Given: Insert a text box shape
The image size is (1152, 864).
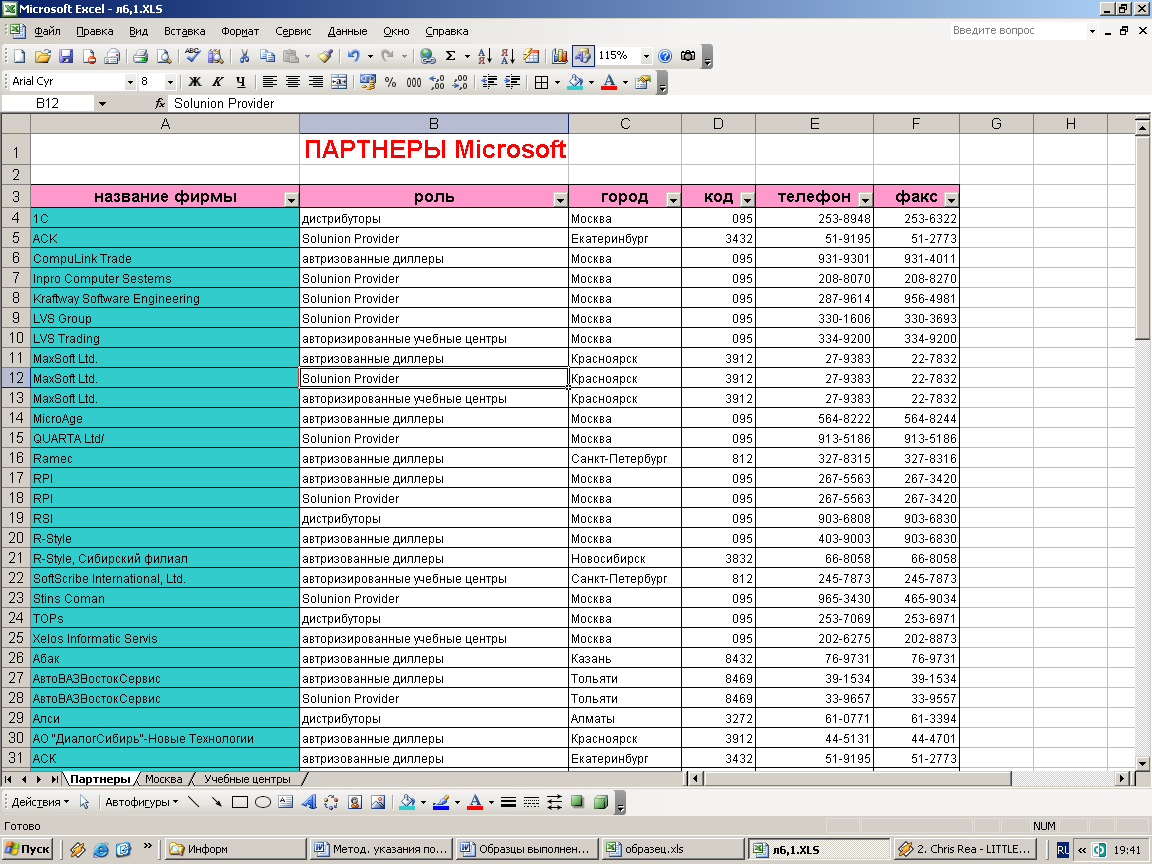Looking at the screenshot, I should click(x=286, y=802).
